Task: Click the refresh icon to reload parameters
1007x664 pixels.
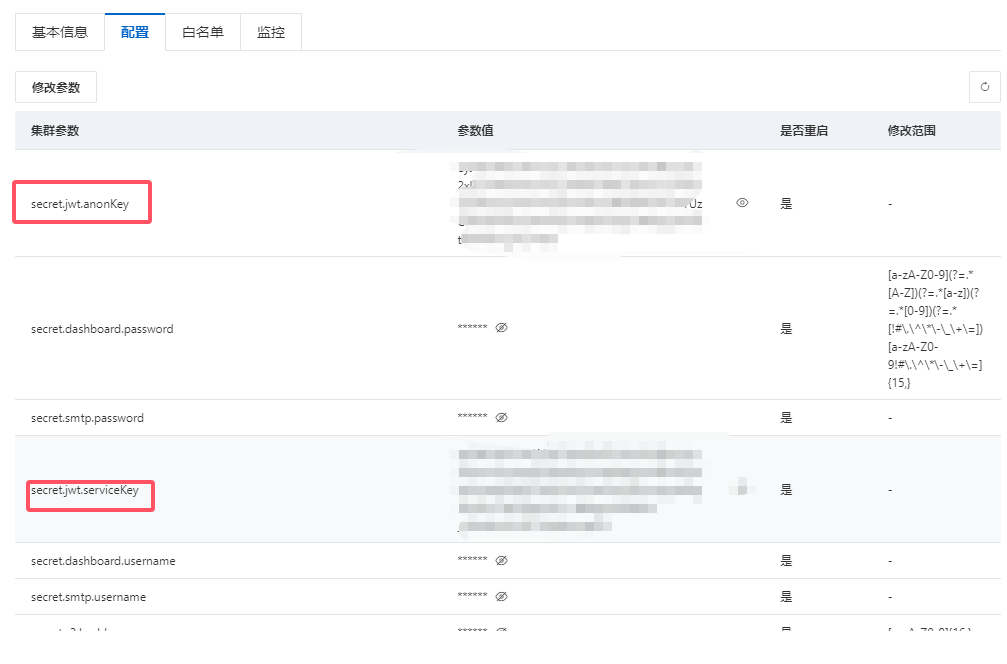Action: pos(985,87)
